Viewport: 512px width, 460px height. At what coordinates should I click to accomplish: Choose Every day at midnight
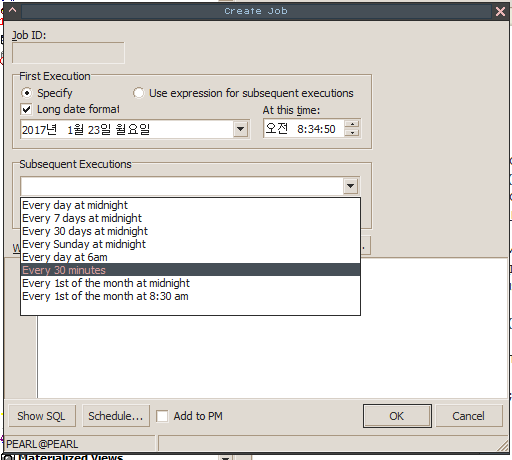click(x=190, y=205)
